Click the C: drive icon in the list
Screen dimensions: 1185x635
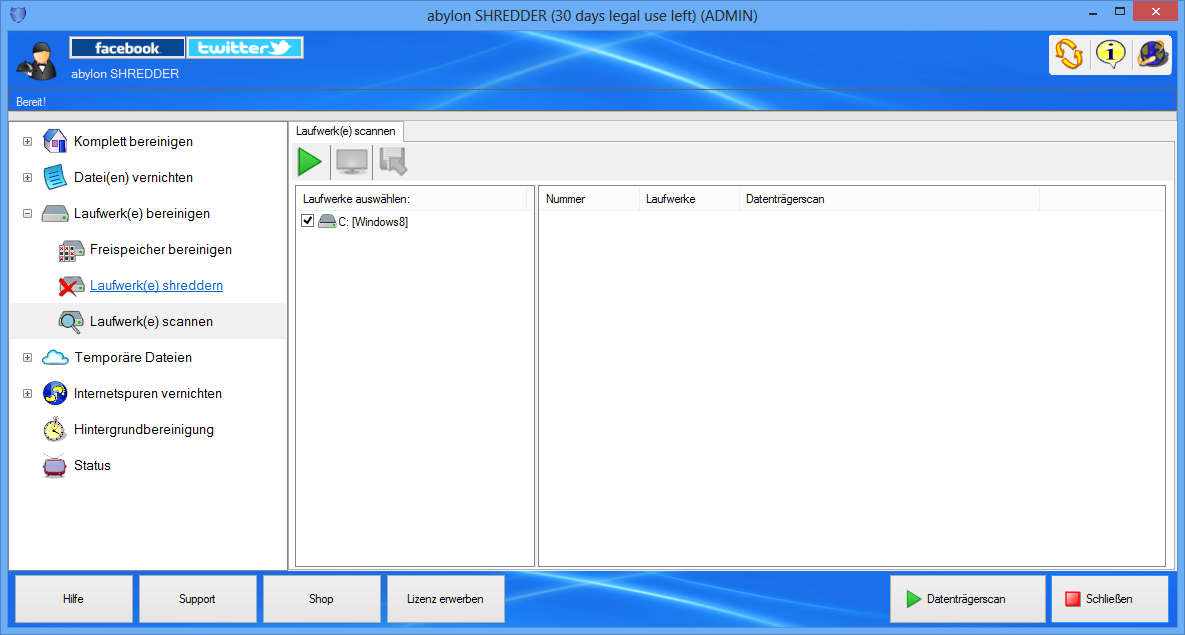point(326,221)
